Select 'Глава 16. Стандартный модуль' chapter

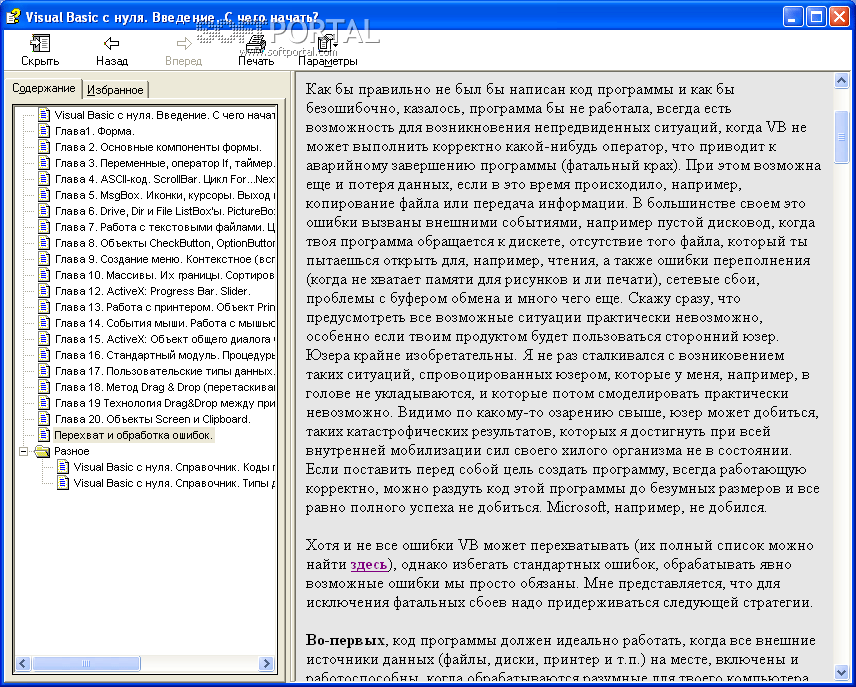point(165,355)
